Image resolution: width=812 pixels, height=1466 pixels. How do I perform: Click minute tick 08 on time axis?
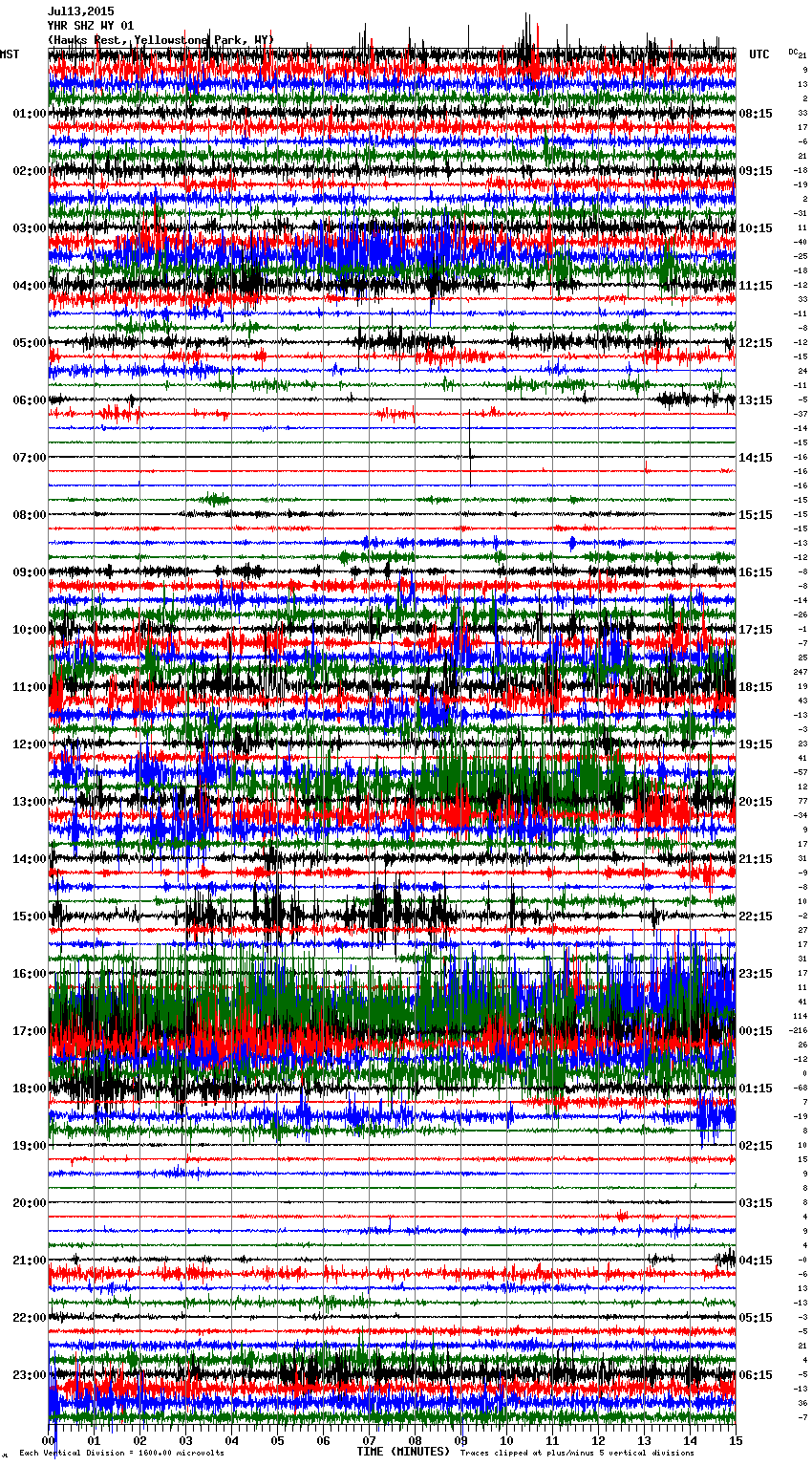pos(415,1440)
